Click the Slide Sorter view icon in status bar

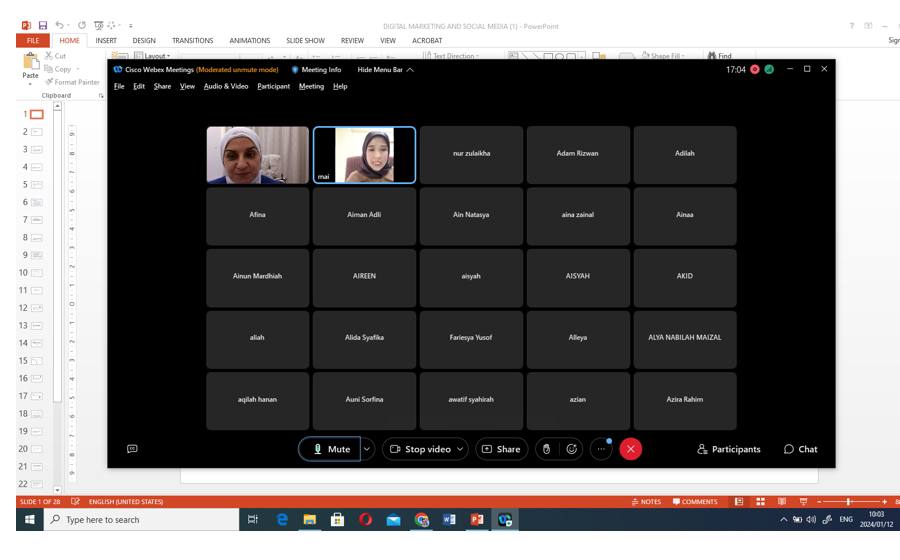point(761,502)
